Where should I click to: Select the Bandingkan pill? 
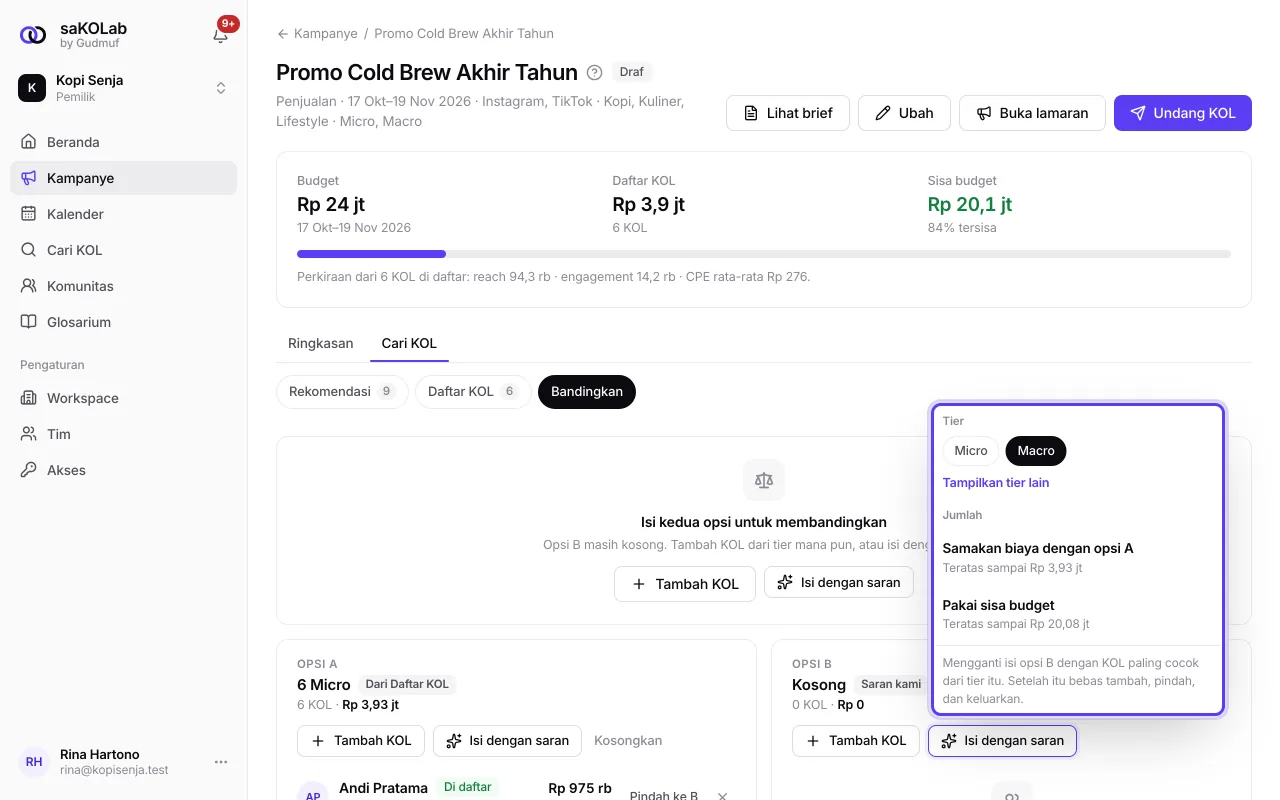tap(587, 391)
